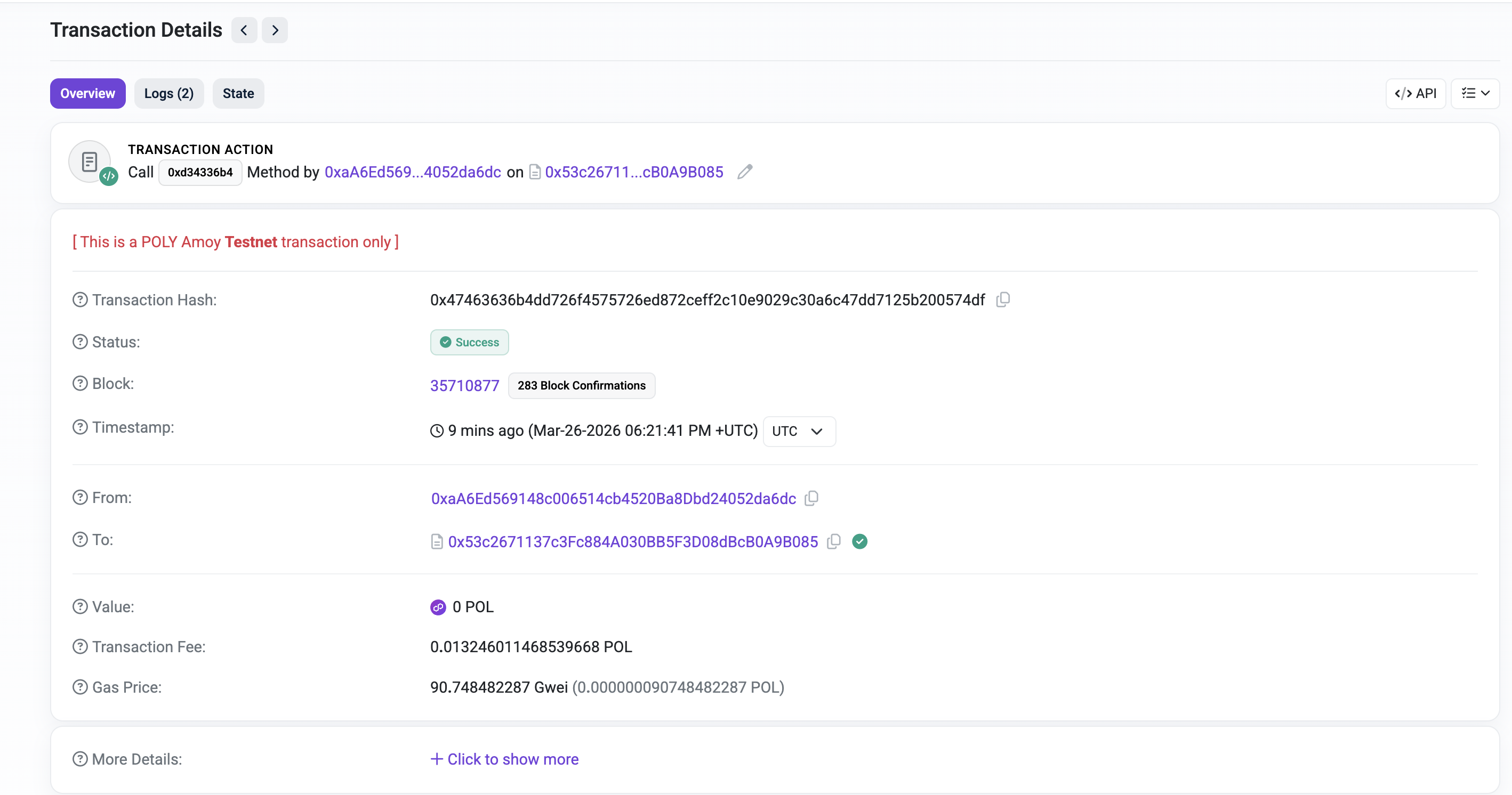Copy the transaction hash to clipboard
Viewport: 1512px width, 795px height.
(x=1003, y=300)
